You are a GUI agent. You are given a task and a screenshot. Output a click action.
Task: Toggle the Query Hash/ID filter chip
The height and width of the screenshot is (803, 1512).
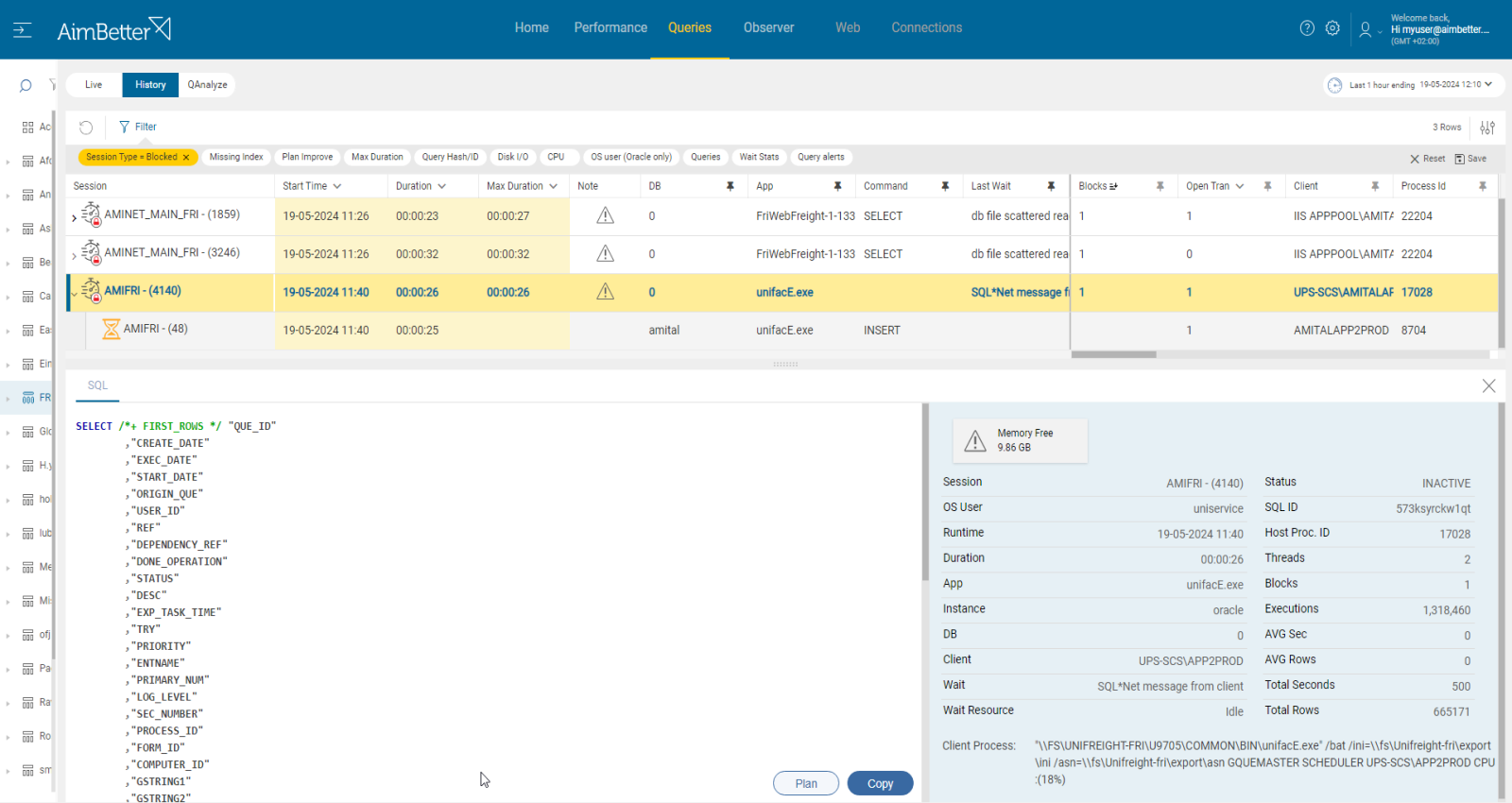tap(450, 157)
